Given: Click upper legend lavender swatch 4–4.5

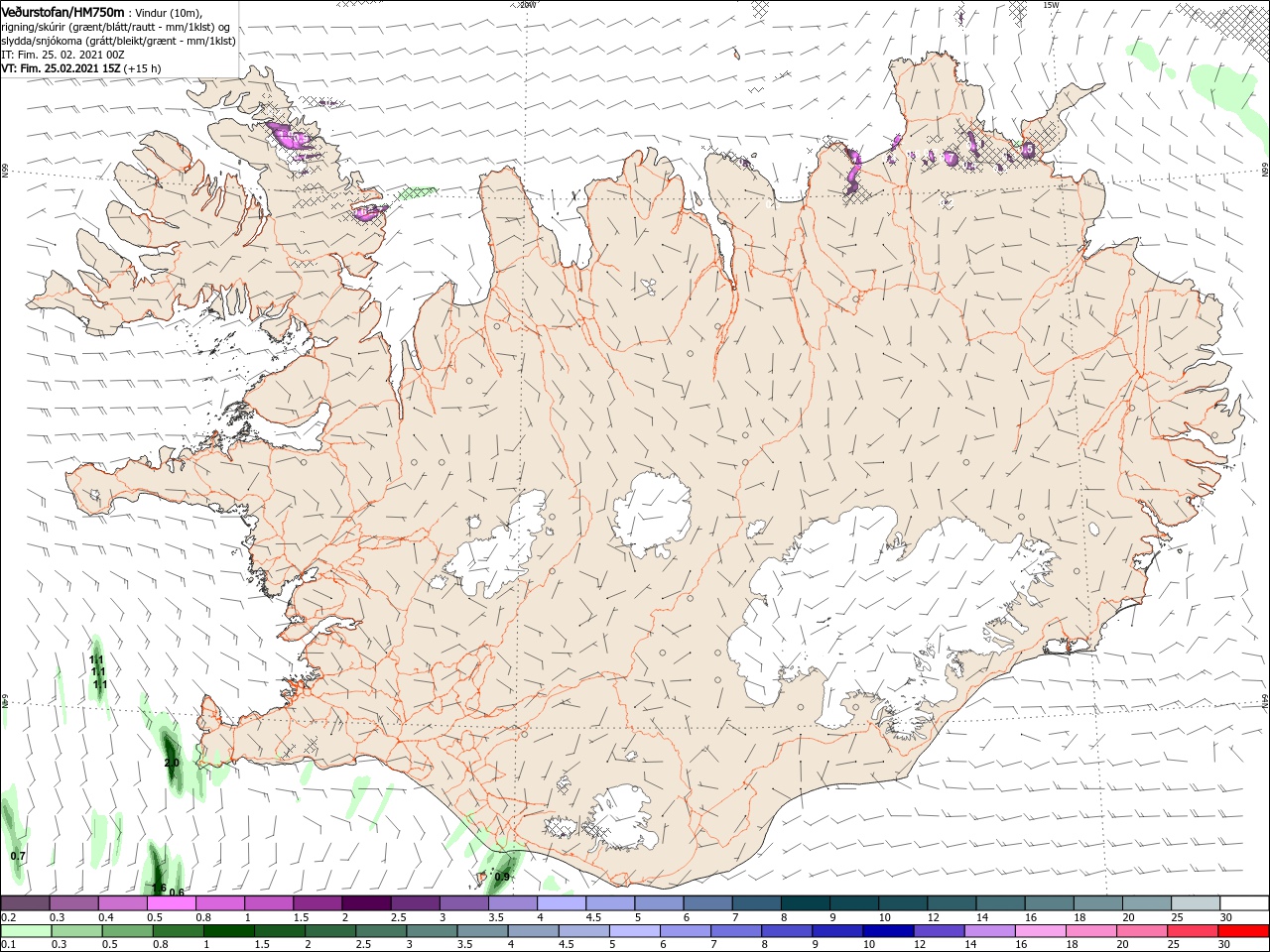Looking at the screenshot, I should click(561, 903).
